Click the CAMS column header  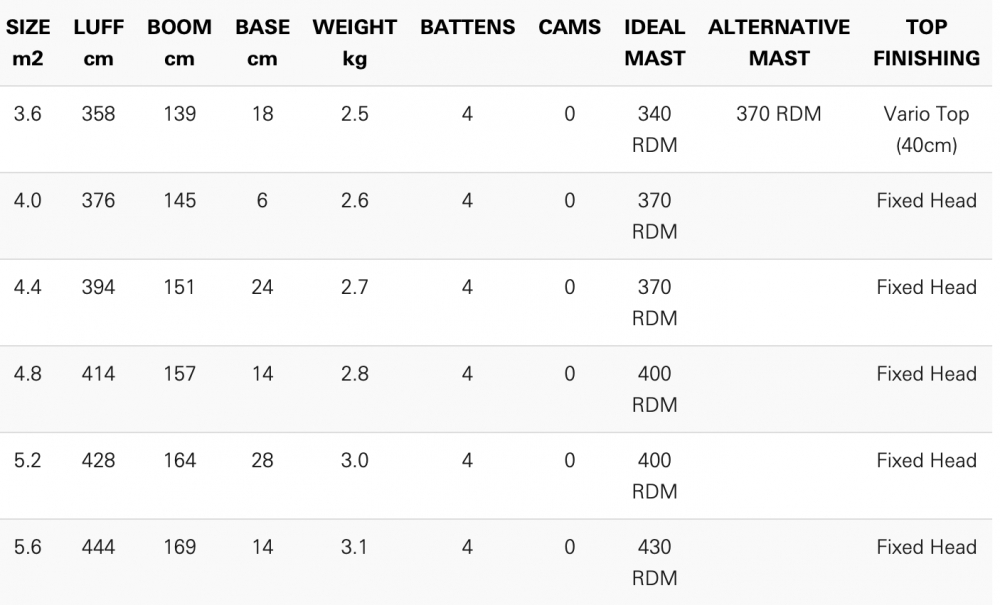(570, 28)
